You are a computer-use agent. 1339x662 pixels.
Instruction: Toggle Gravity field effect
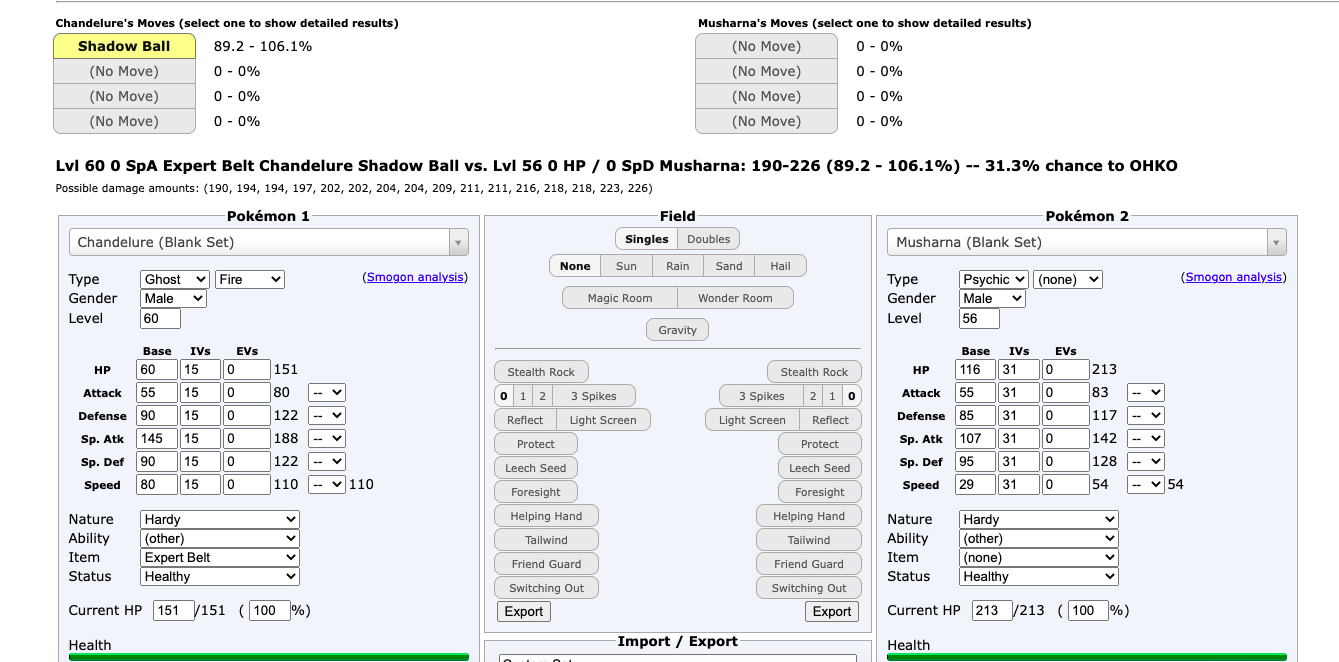678,330
